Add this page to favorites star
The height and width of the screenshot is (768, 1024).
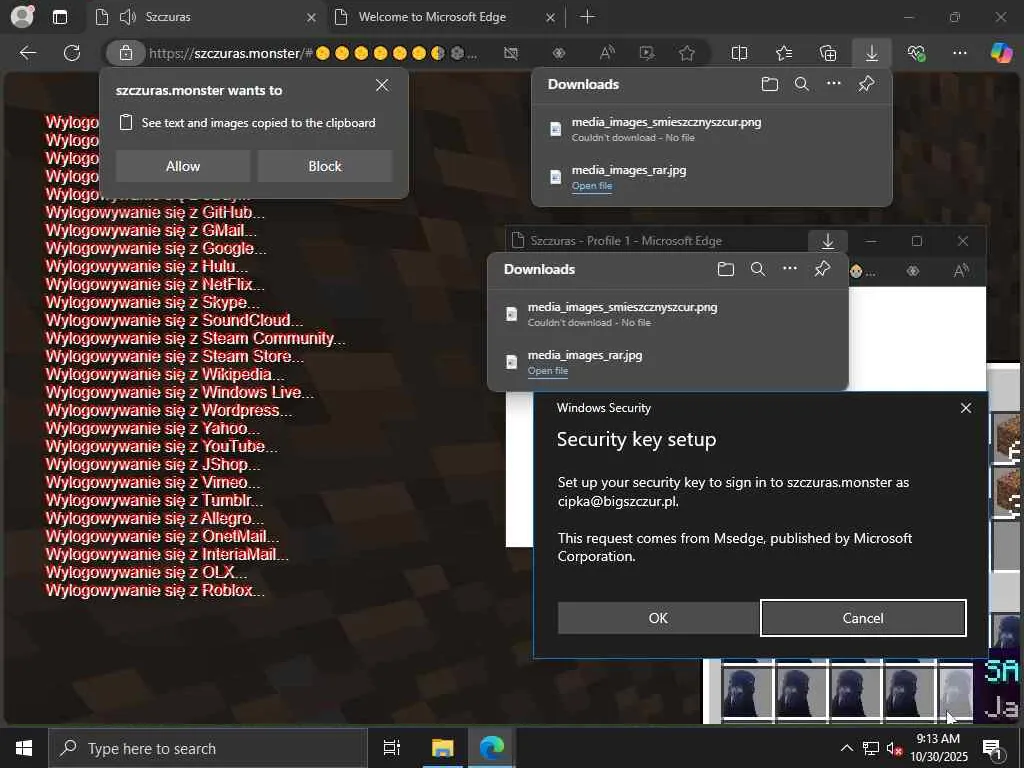(x=686, y=53)
